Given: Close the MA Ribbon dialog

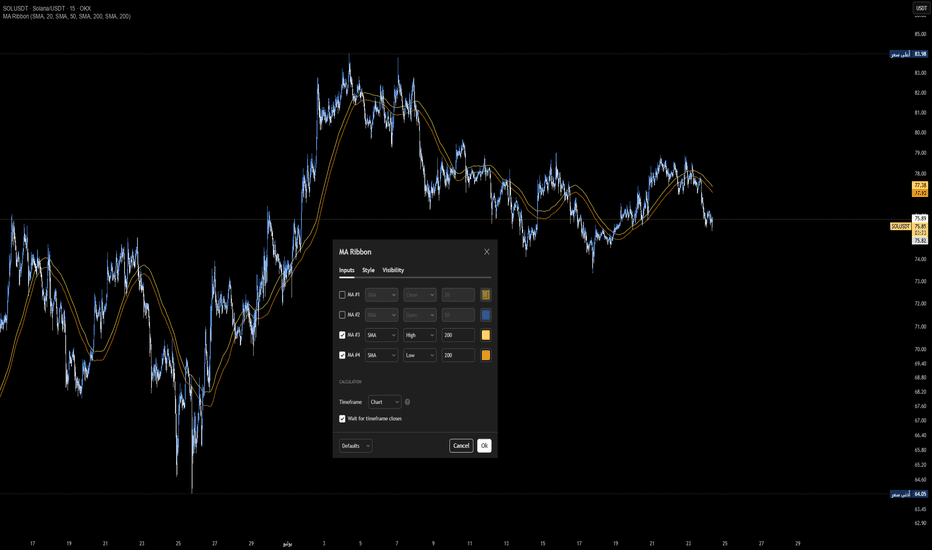Looking at the screenshot, I should pyautogui.click(x=486, y=252).
